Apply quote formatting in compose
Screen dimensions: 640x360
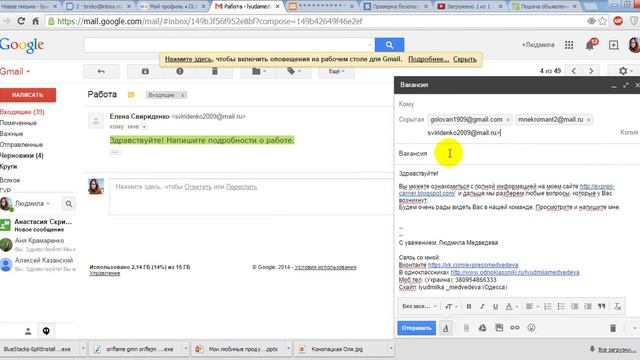click(602, 307)
